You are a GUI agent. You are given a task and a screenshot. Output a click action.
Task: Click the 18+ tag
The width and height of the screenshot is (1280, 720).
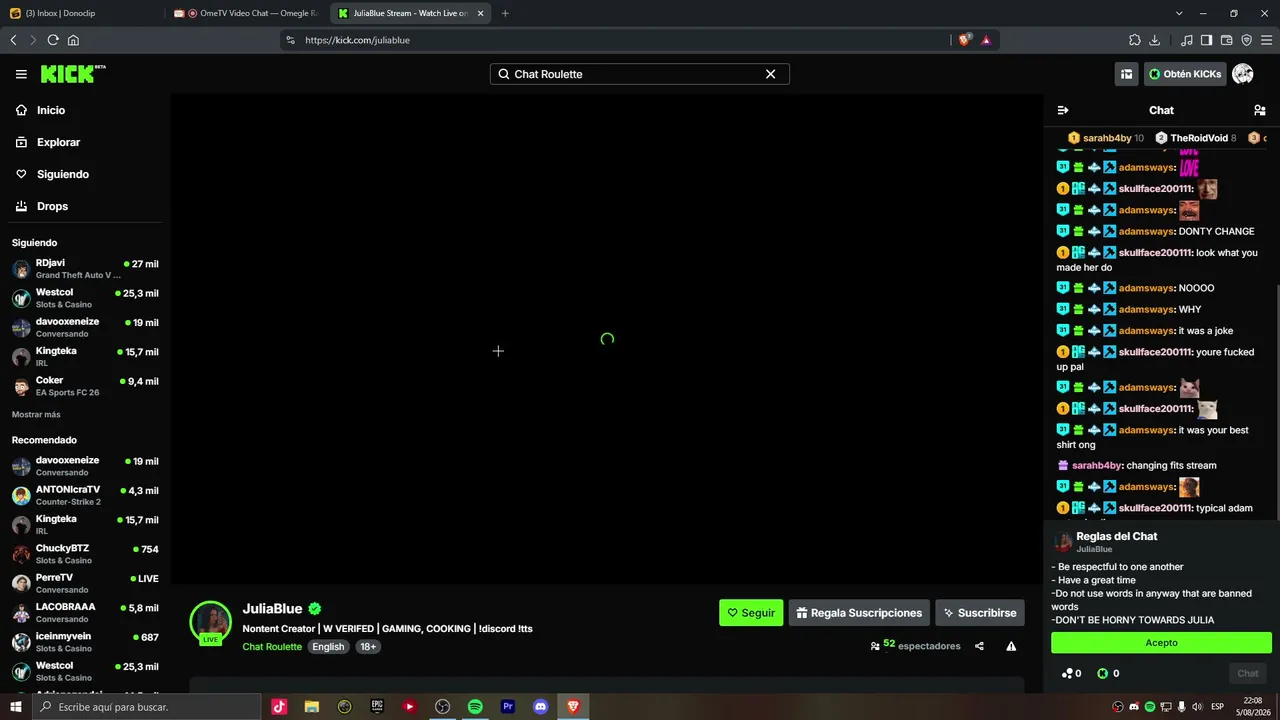point(368,647)
